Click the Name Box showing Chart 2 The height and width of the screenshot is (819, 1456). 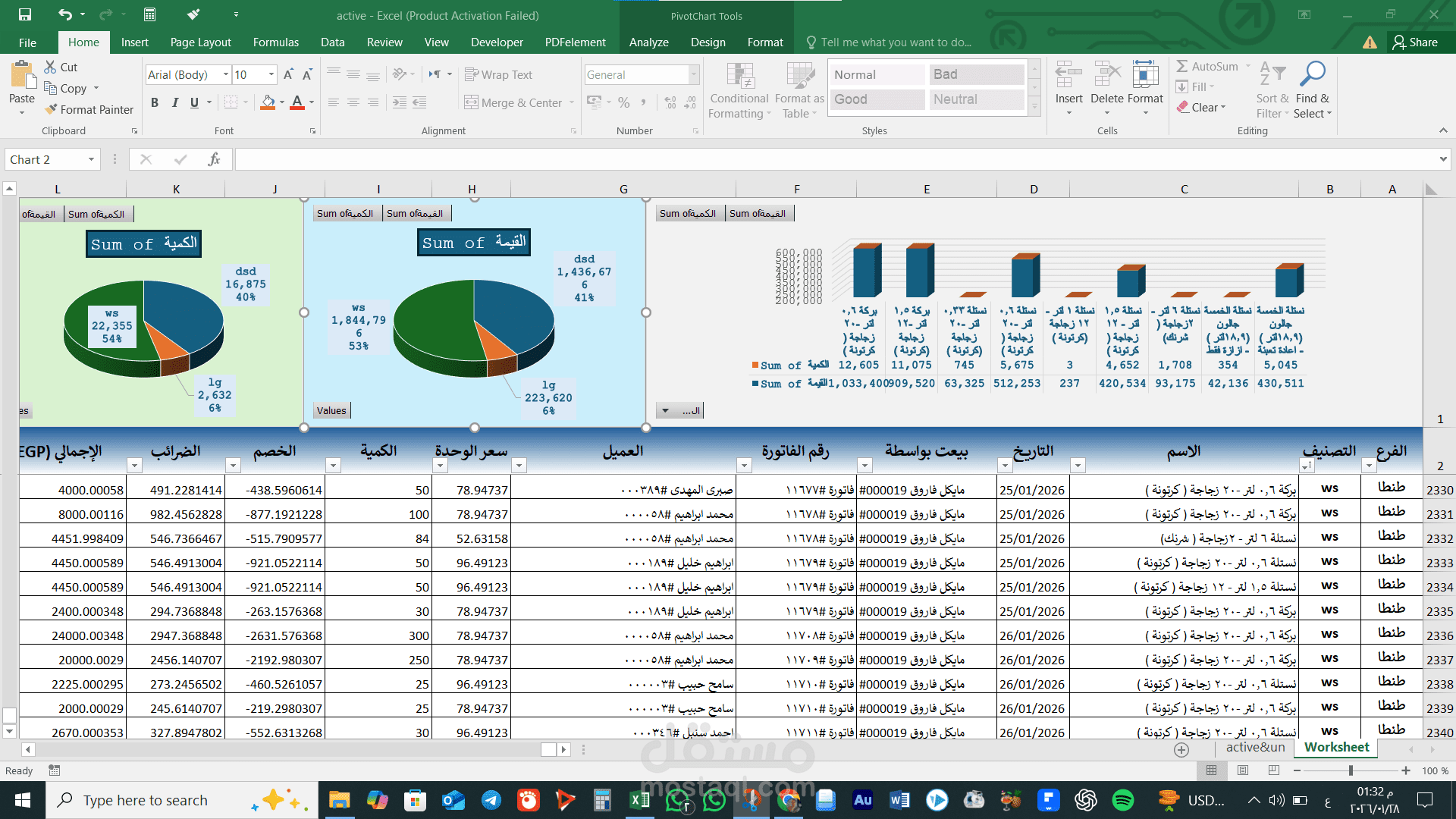click(45, 159)
